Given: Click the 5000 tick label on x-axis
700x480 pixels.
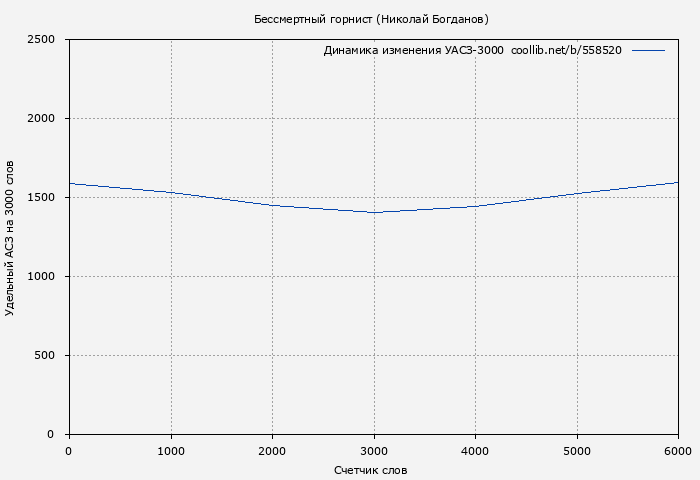Looking at the screenshot, I should (x=577, y=452).
